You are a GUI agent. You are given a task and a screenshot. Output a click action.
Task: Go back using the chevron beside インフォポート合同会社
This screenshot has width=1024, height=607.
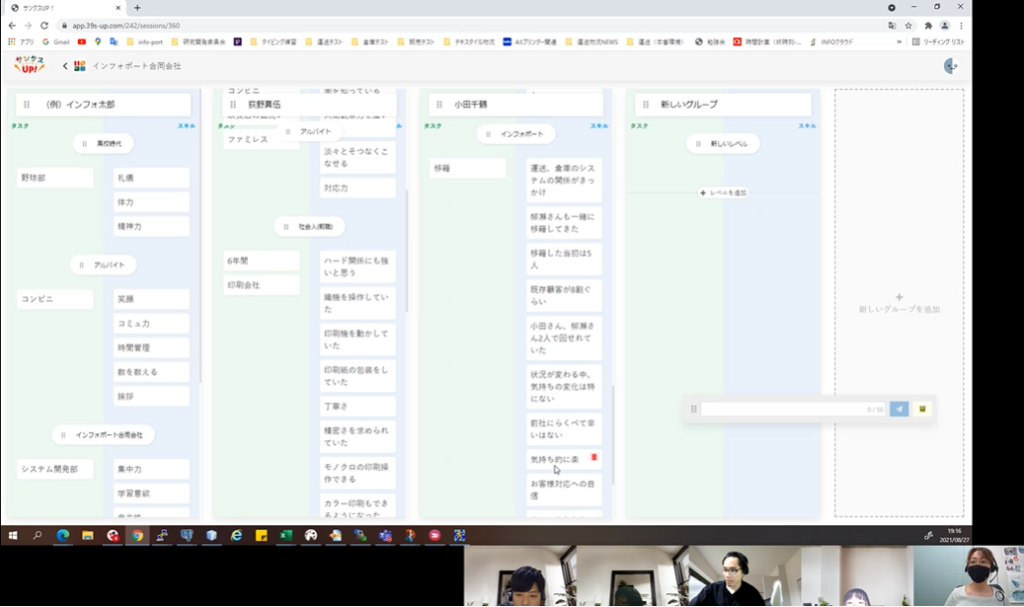65,66
